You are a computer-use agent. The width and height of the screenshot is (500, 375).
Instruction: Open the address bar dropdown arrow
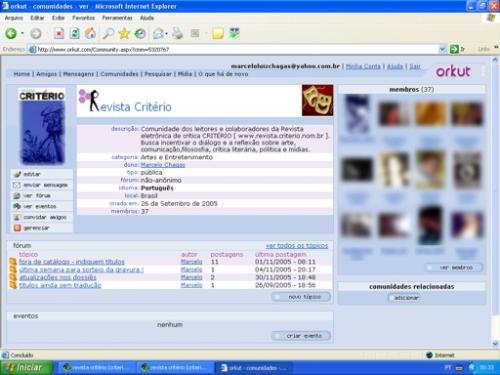click(x=442, y=49)
